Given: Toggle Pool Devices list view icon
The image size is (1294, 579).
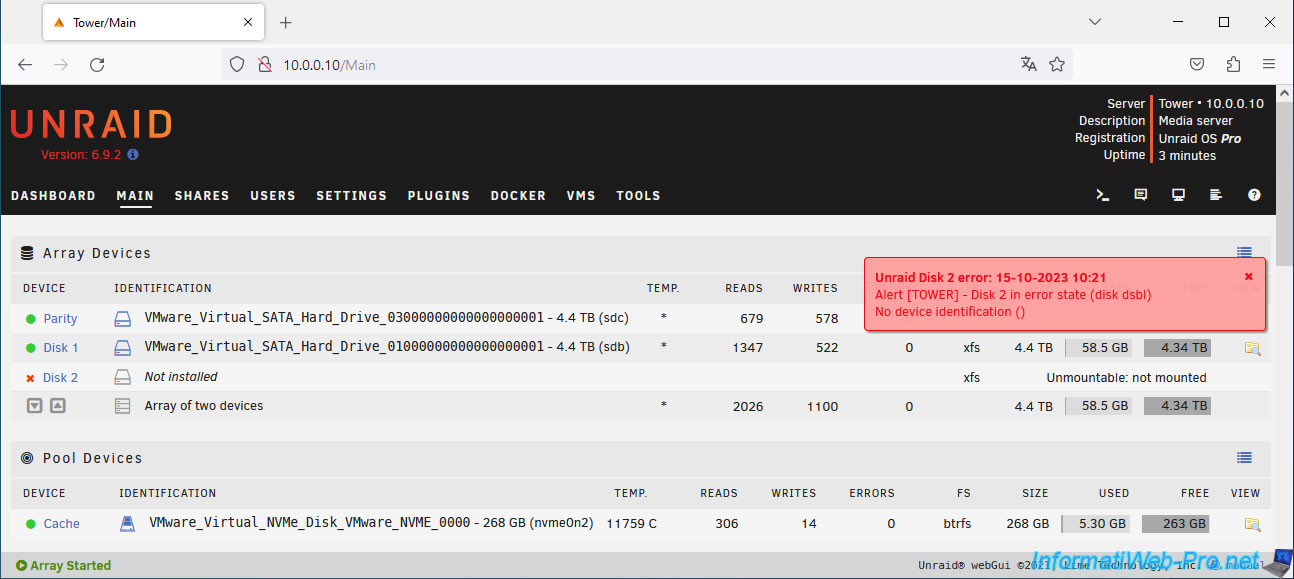Looking at the screenshot, I should [x=1244, y=458].
